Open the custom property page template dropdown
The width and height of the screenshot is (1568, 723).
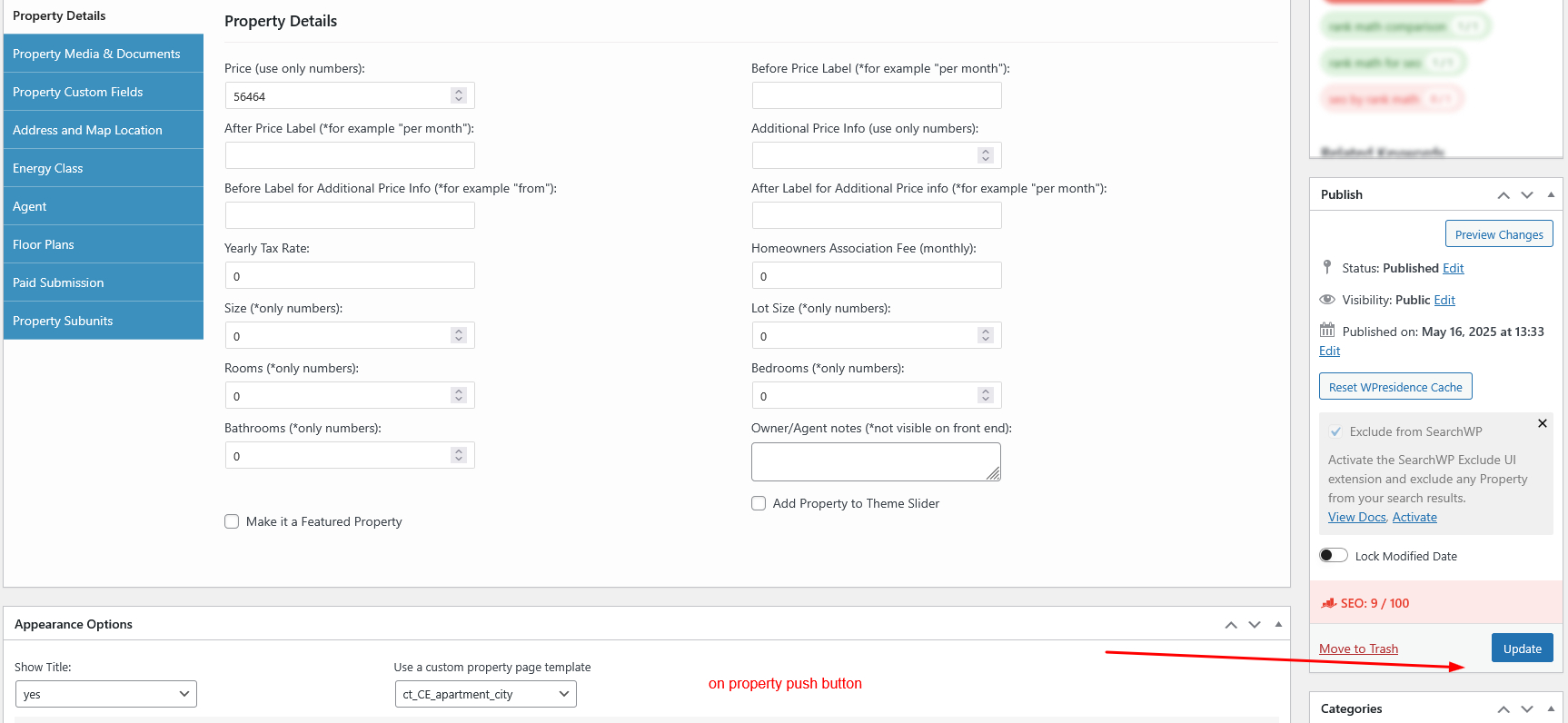point(485,694)
